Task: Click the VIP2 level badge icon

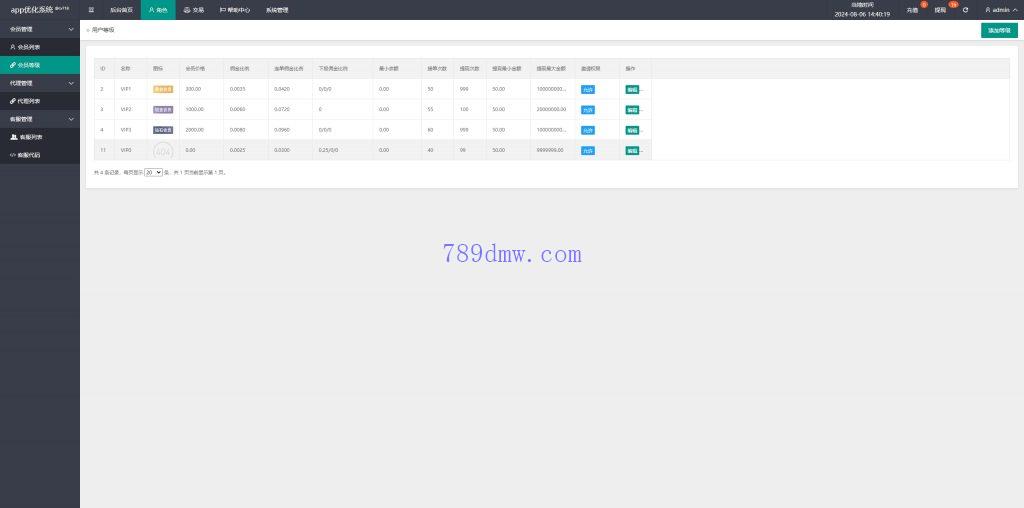Action: [x=163, y=109]
